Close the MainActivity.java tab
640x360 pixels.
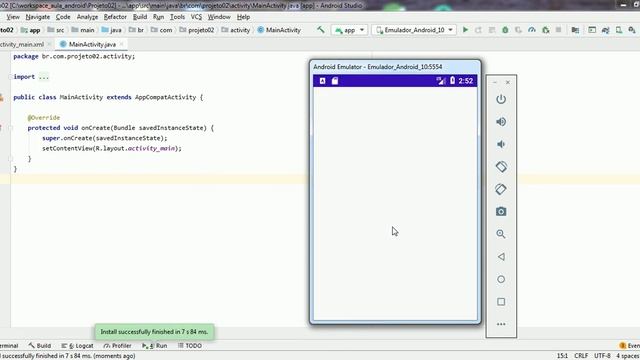pos(122,44)
